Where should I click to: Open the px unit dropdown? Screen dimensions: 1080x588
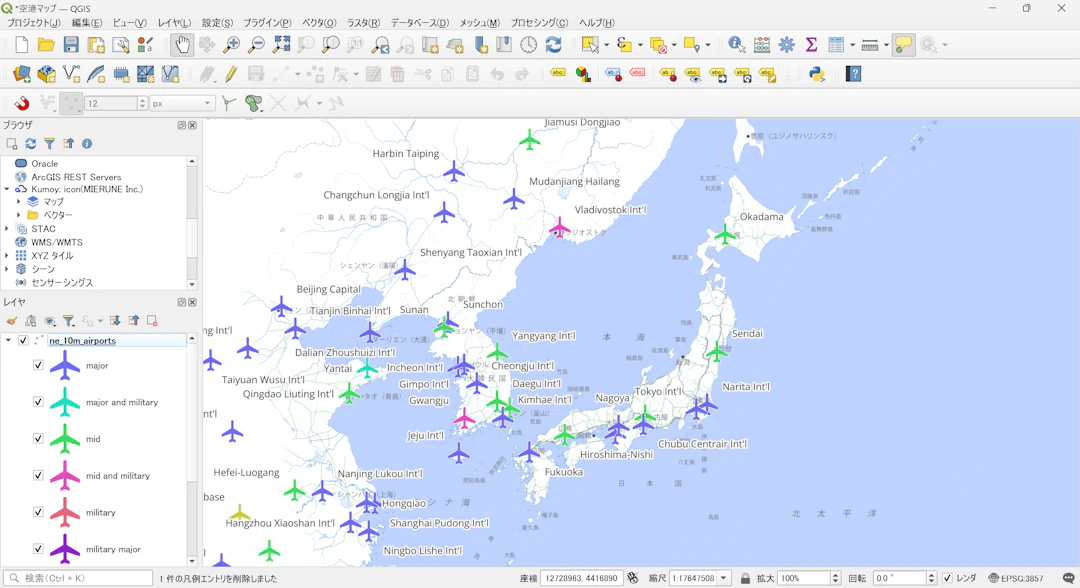point(182,103)
